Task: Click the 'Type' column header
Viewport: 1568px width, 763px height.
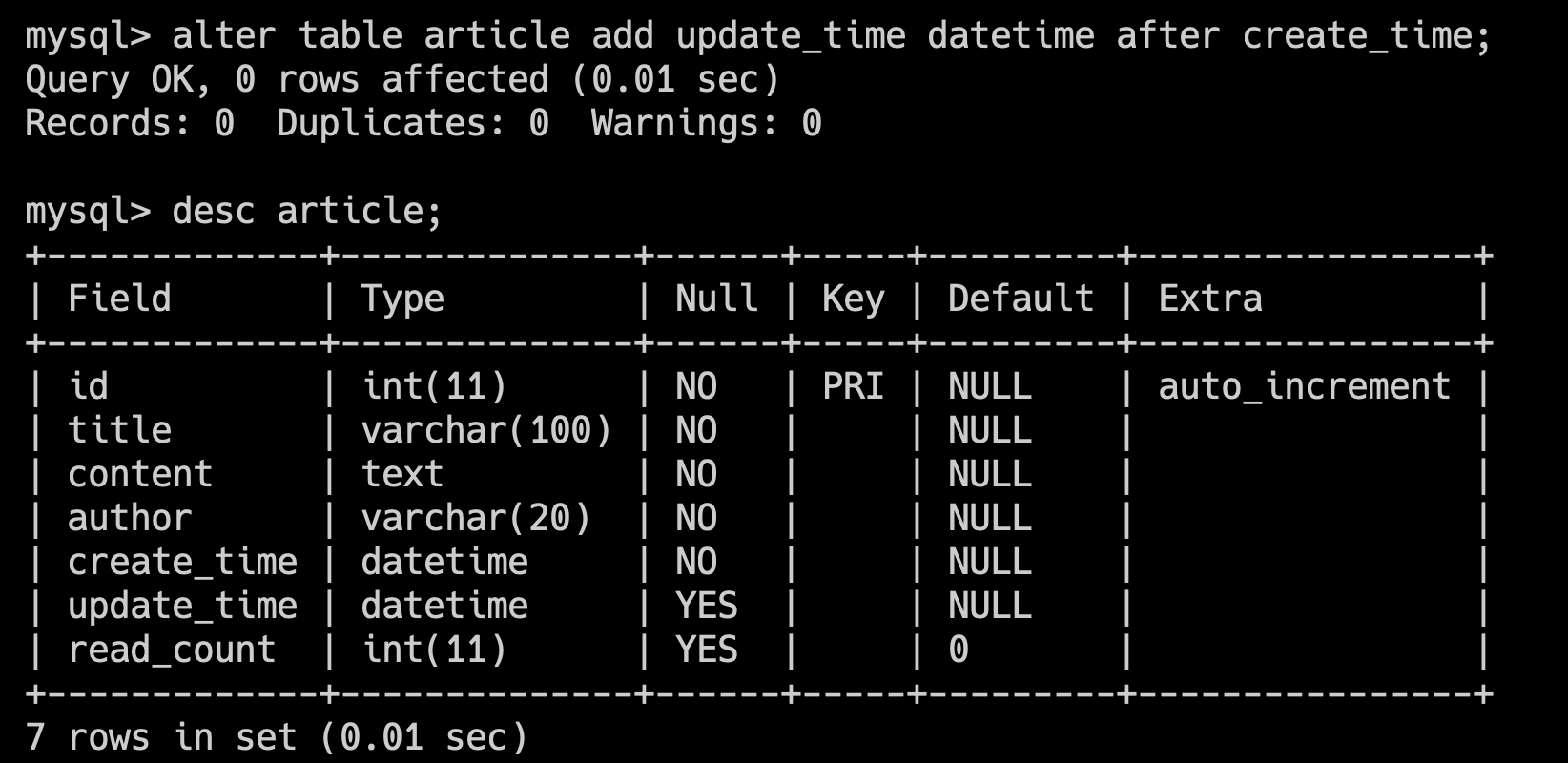Action: click(402, 299)
